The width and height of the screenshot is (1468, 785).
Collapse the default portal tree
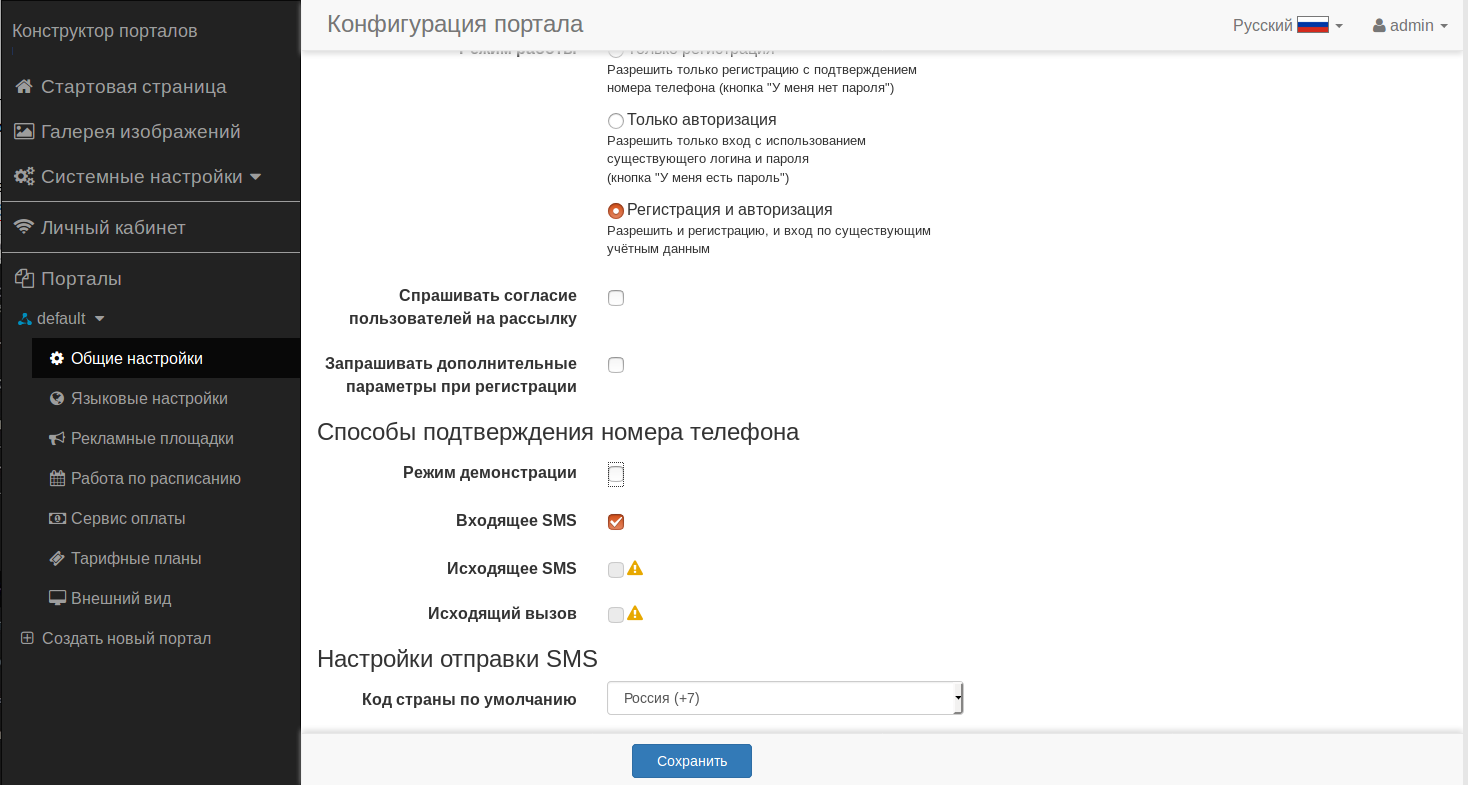(x=62, y=319)
